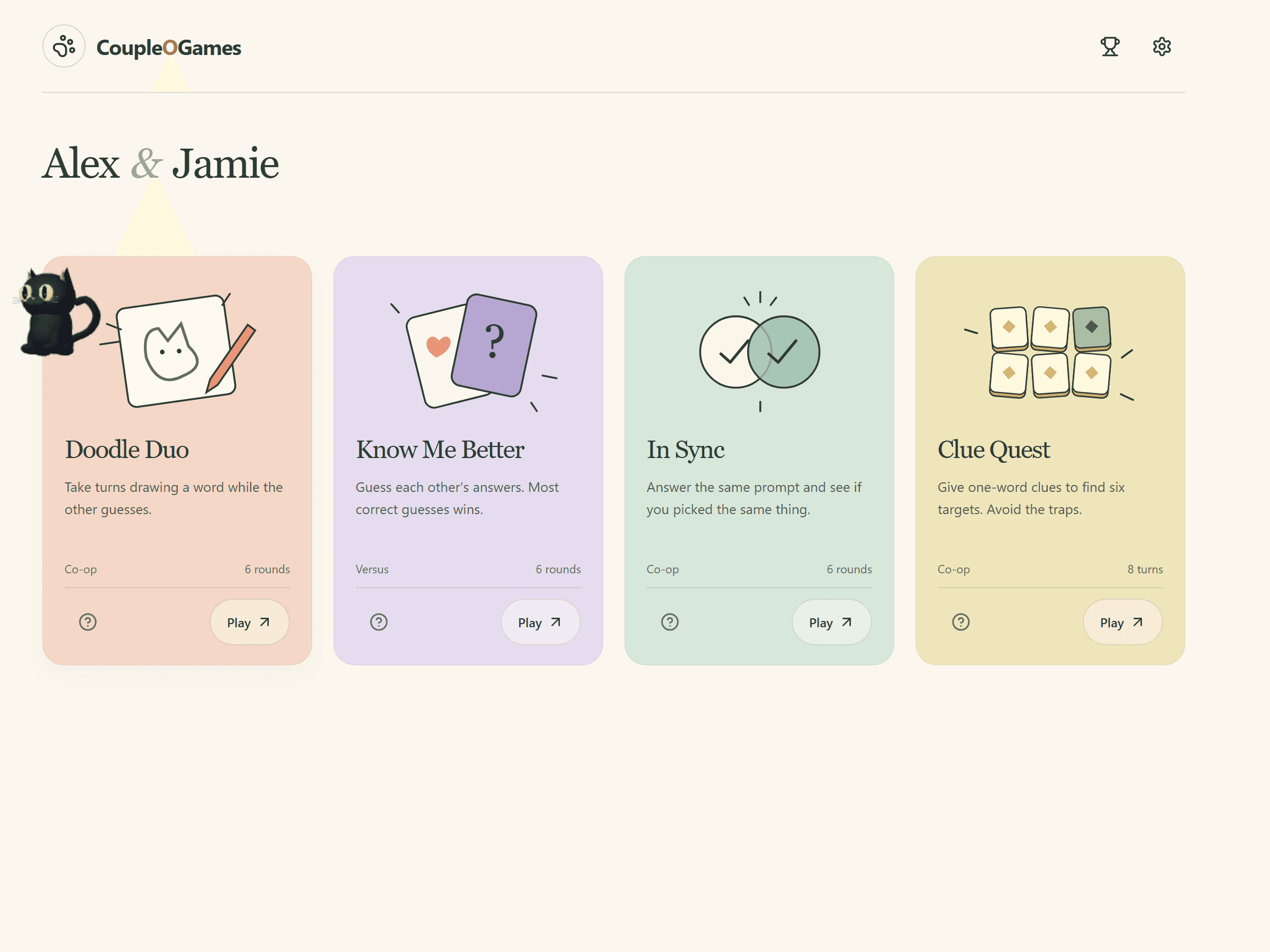
Task: Select the Know Me Better title
Action: tap(440, 450)
